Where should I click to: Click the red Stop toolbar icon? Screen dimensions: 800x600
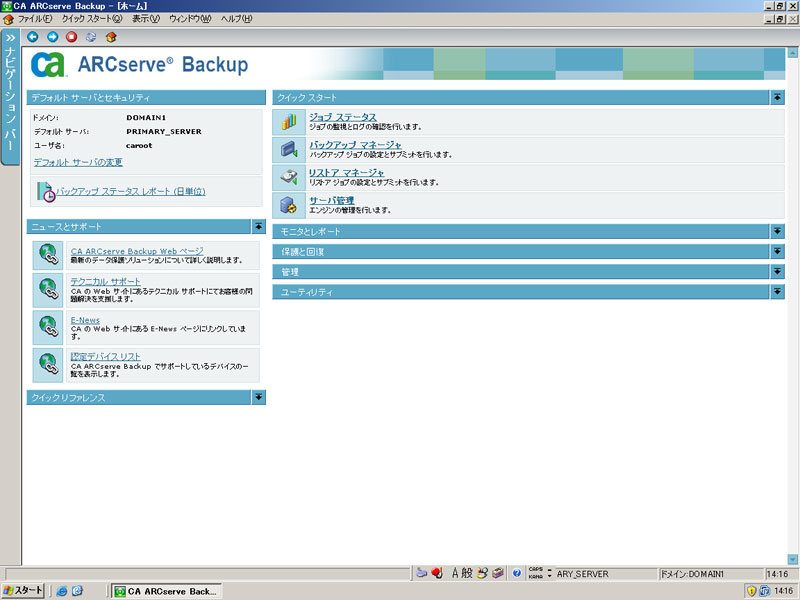coord(71,37)
